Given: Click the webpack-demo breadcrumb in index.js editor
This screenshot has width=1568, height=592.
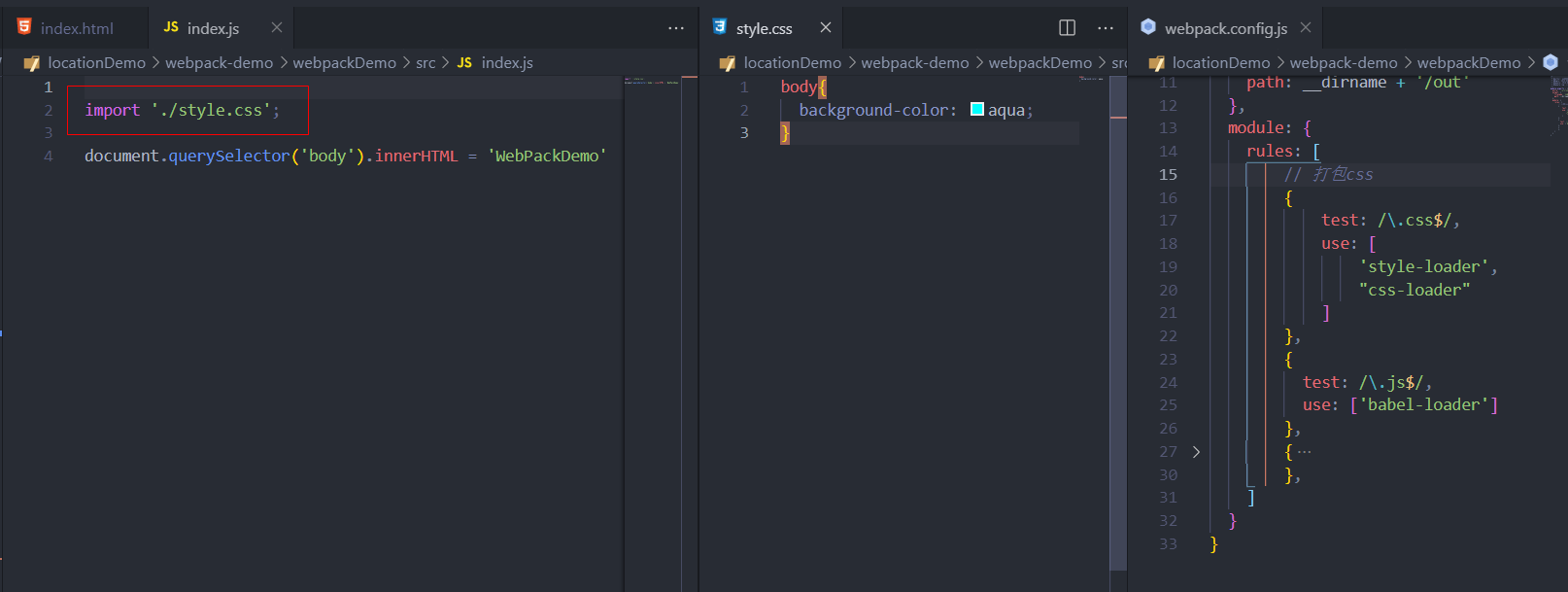Looking at the screenshot, I should [x=219, y=62].
